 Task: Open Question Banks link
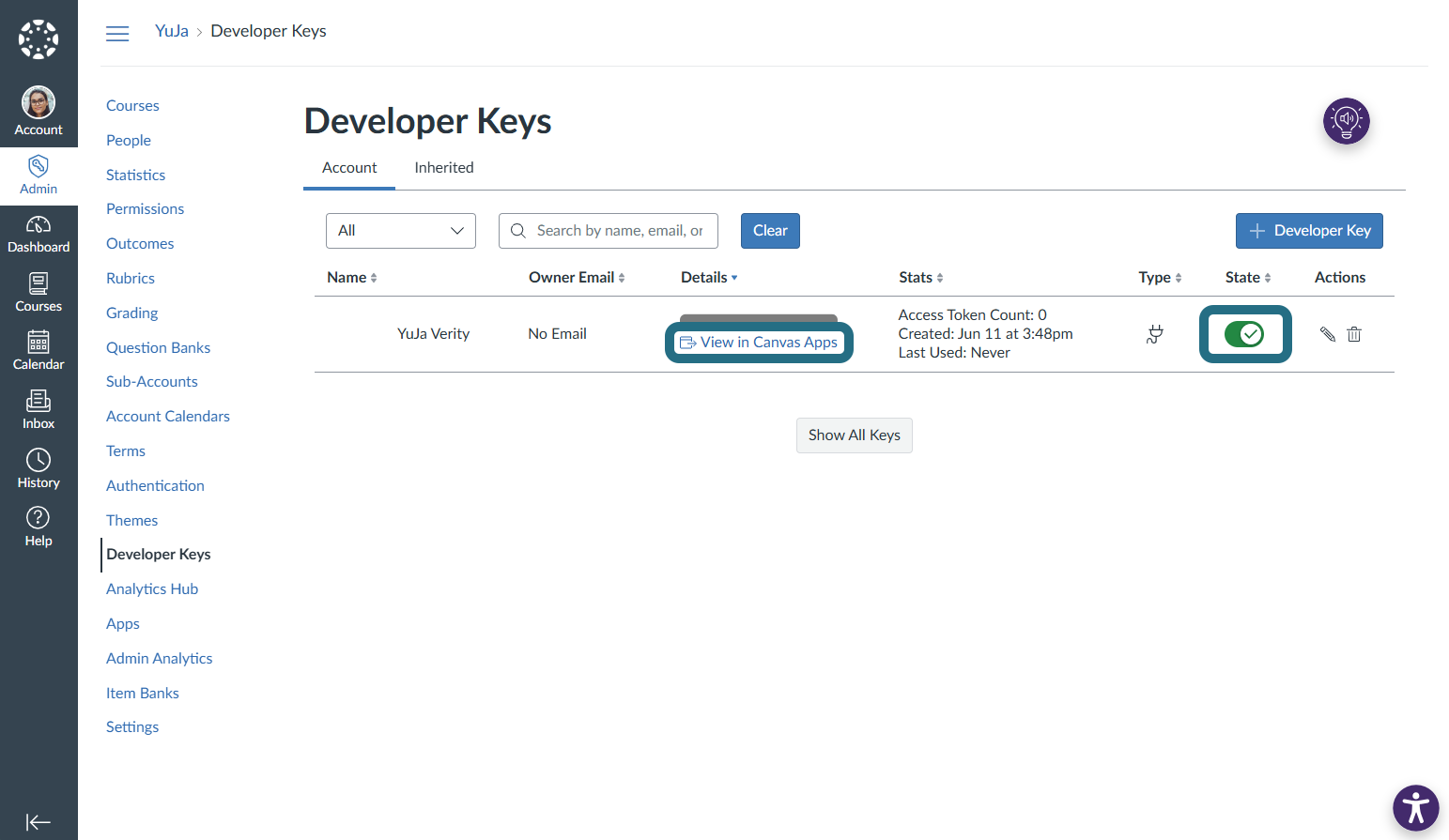[158, 348]
